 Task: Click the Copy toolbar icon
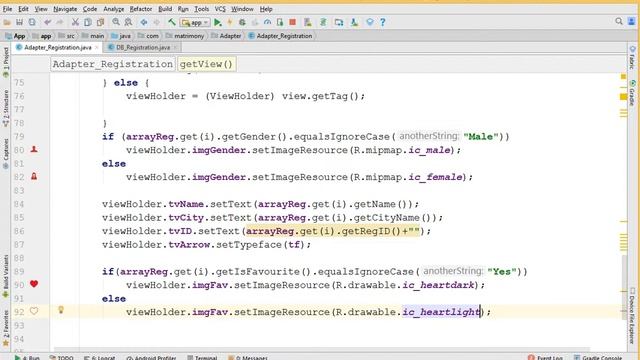[x=87, y=22]
